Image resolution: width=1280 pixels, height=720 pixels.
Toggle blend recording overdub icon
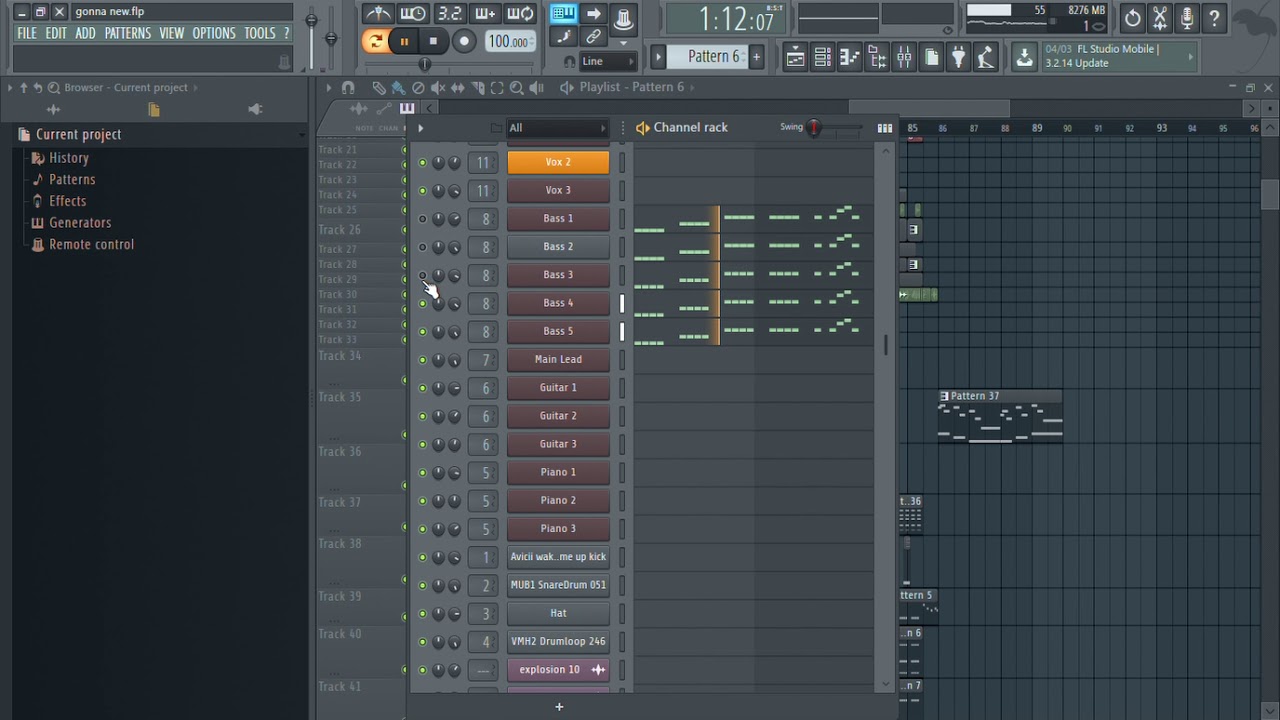coord(485,14)
